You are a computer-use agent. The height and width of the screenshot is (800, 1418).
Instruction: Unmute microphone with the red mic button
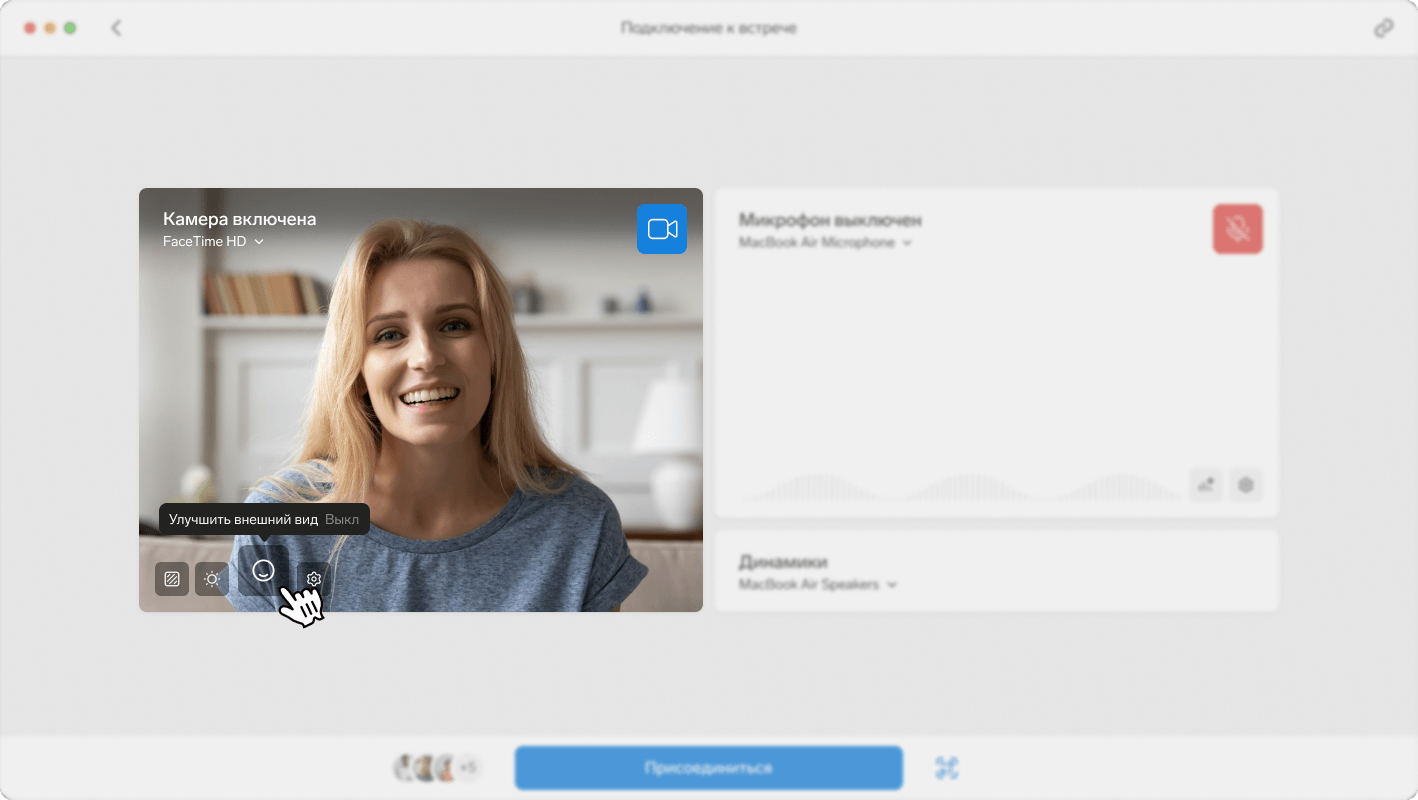click(1237, 229)
